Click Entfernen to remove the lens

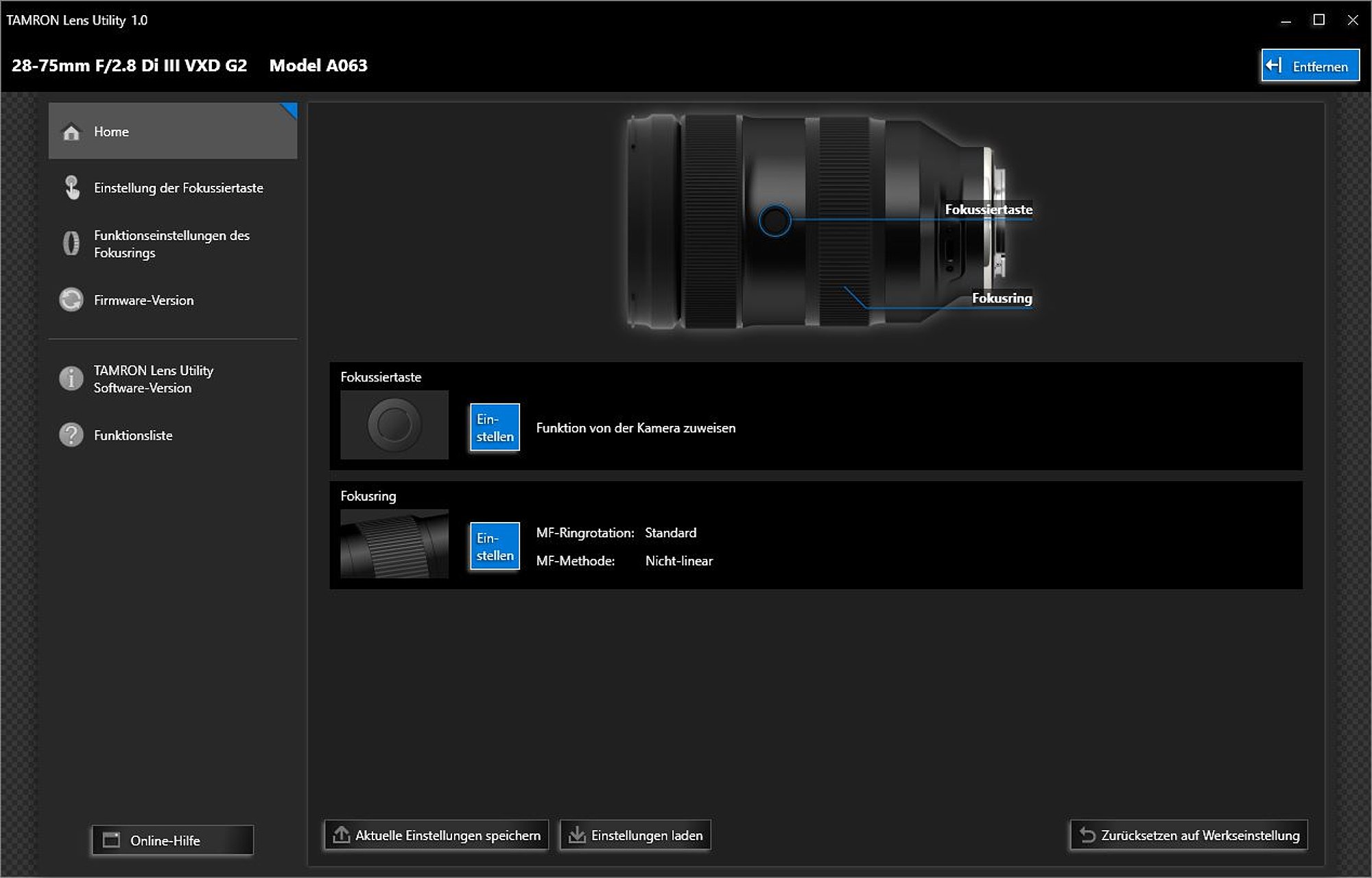pyautogui.click(x=1310, y=66)
